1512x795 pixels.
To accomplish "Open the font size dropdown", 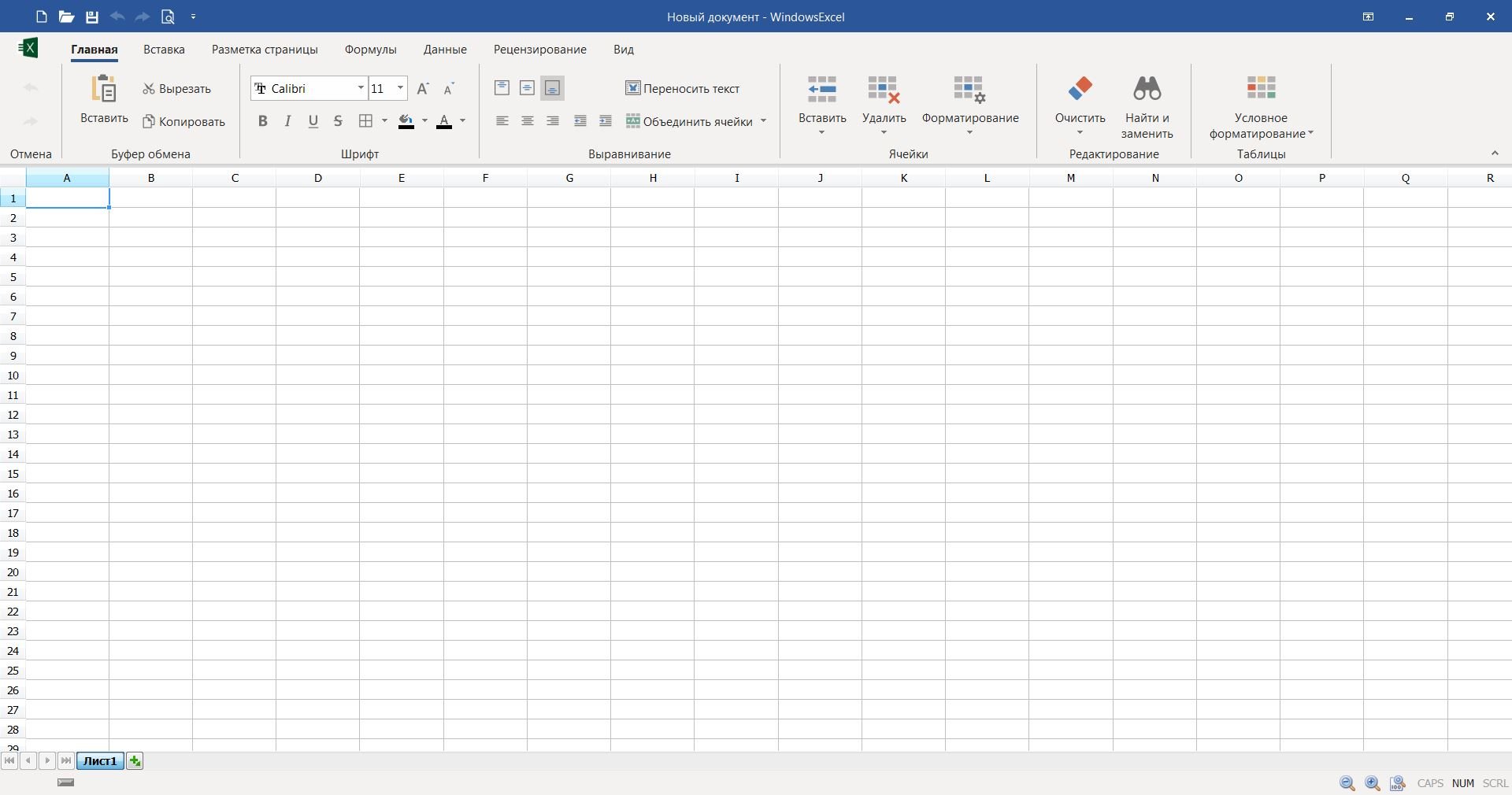I will pos(400,88).
